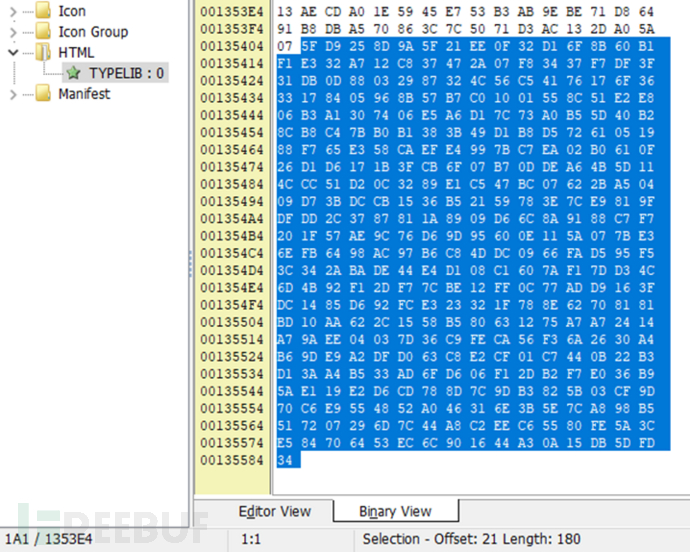
Task: Click offset address 00135434
Action: (x=232, y=98)
